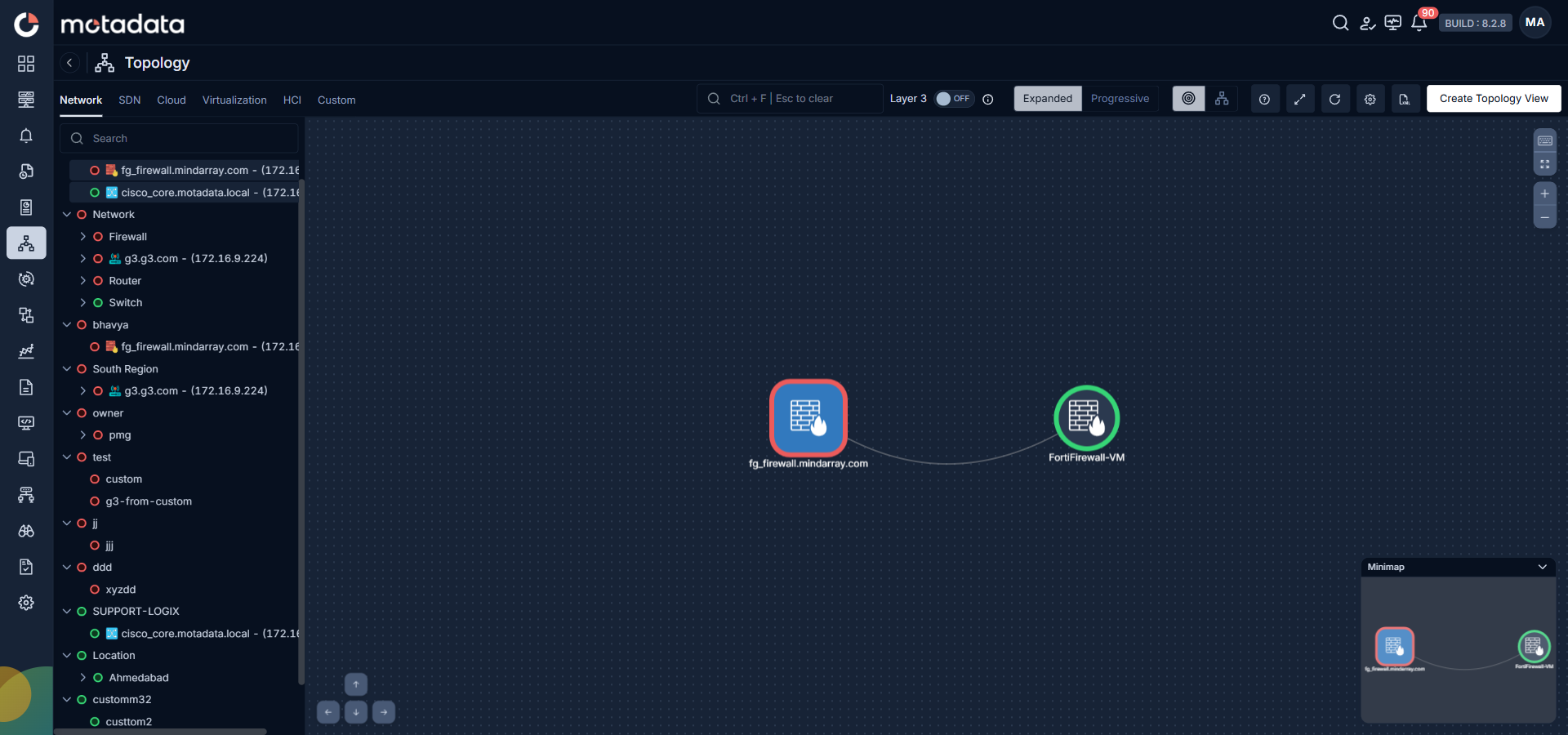
Task: Select the radial layout icon
Action: pos(1188,99)
